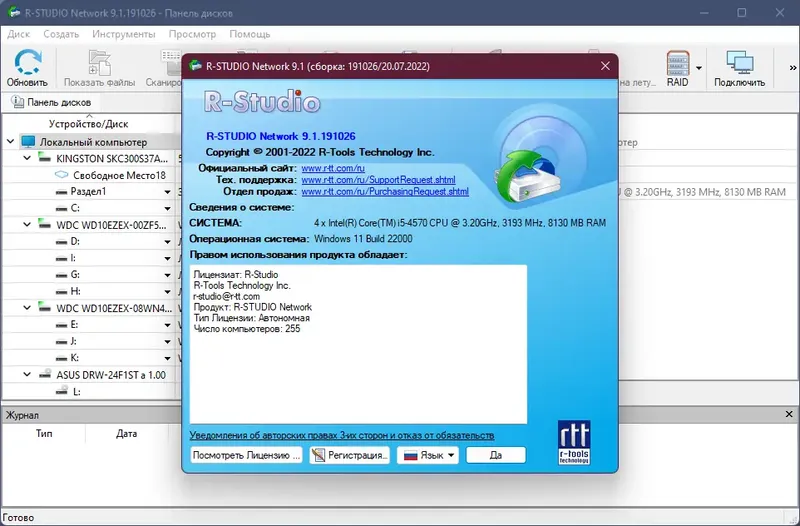Open the SupportRequest.shtml support link
This screenshot has height=526, width=800.
[378, 180]
